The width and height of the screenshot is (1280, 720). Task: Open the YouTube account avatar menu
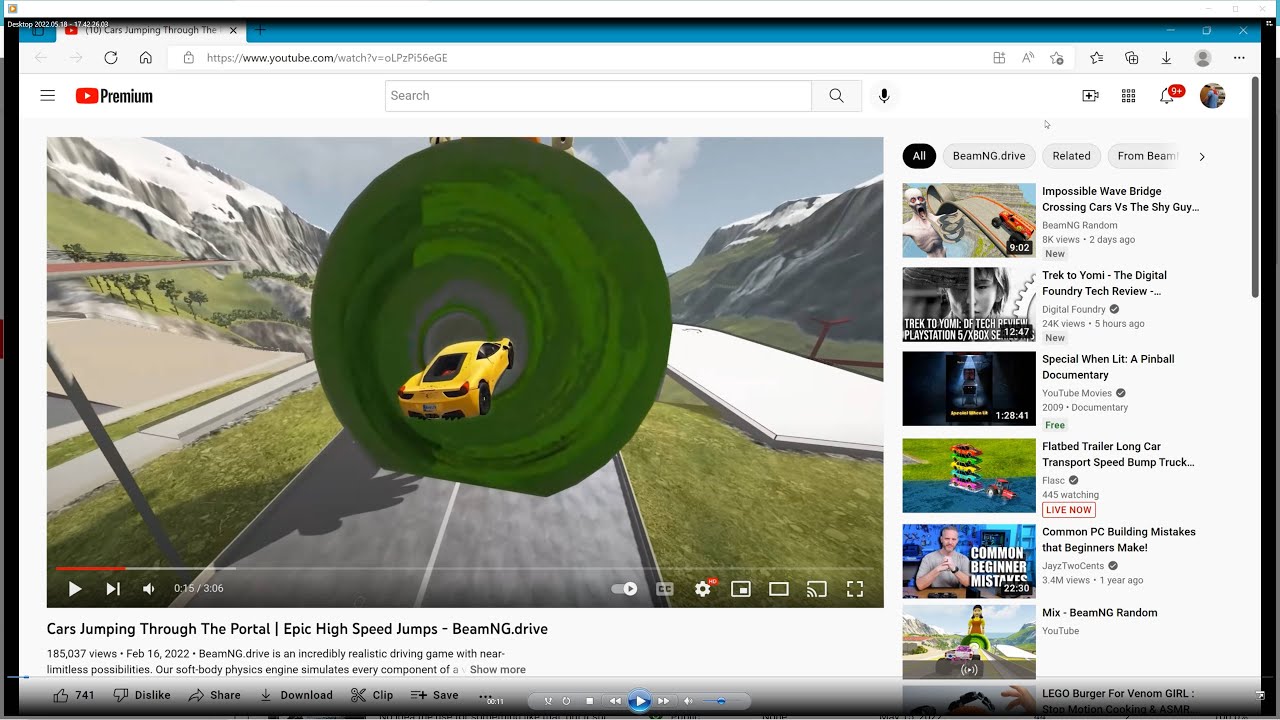[x=1212, y=96]
